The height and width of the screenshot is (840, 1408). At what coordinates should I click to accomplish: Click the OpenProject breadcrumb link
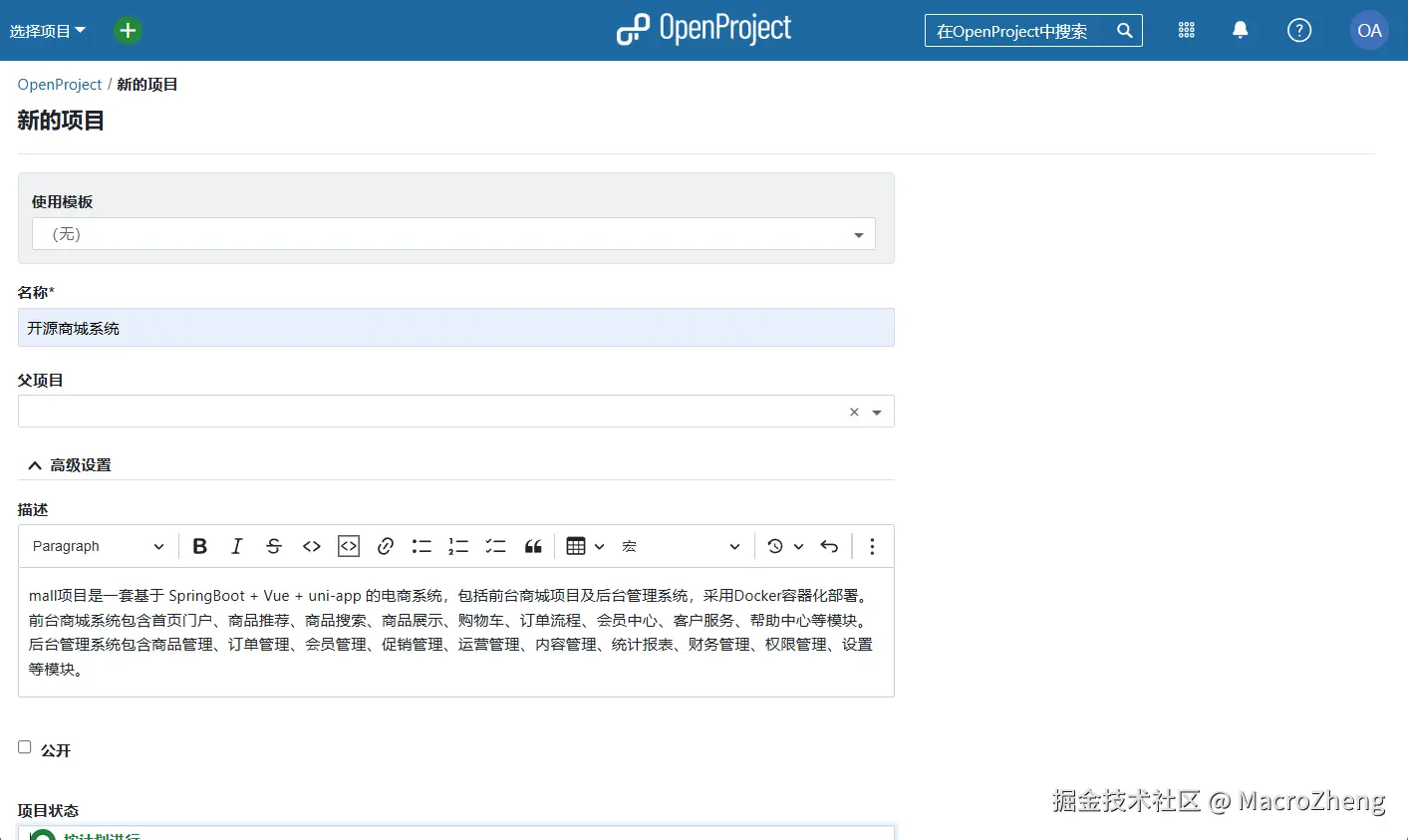point(60,85)
